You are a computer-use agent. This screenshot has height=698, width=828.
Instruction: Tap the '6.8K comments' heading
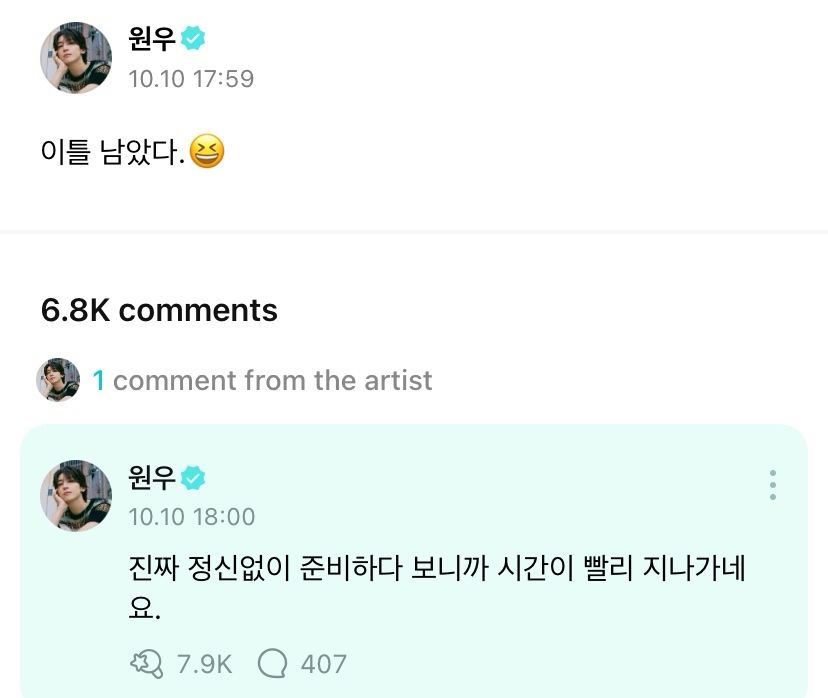[x=159, y=310]
